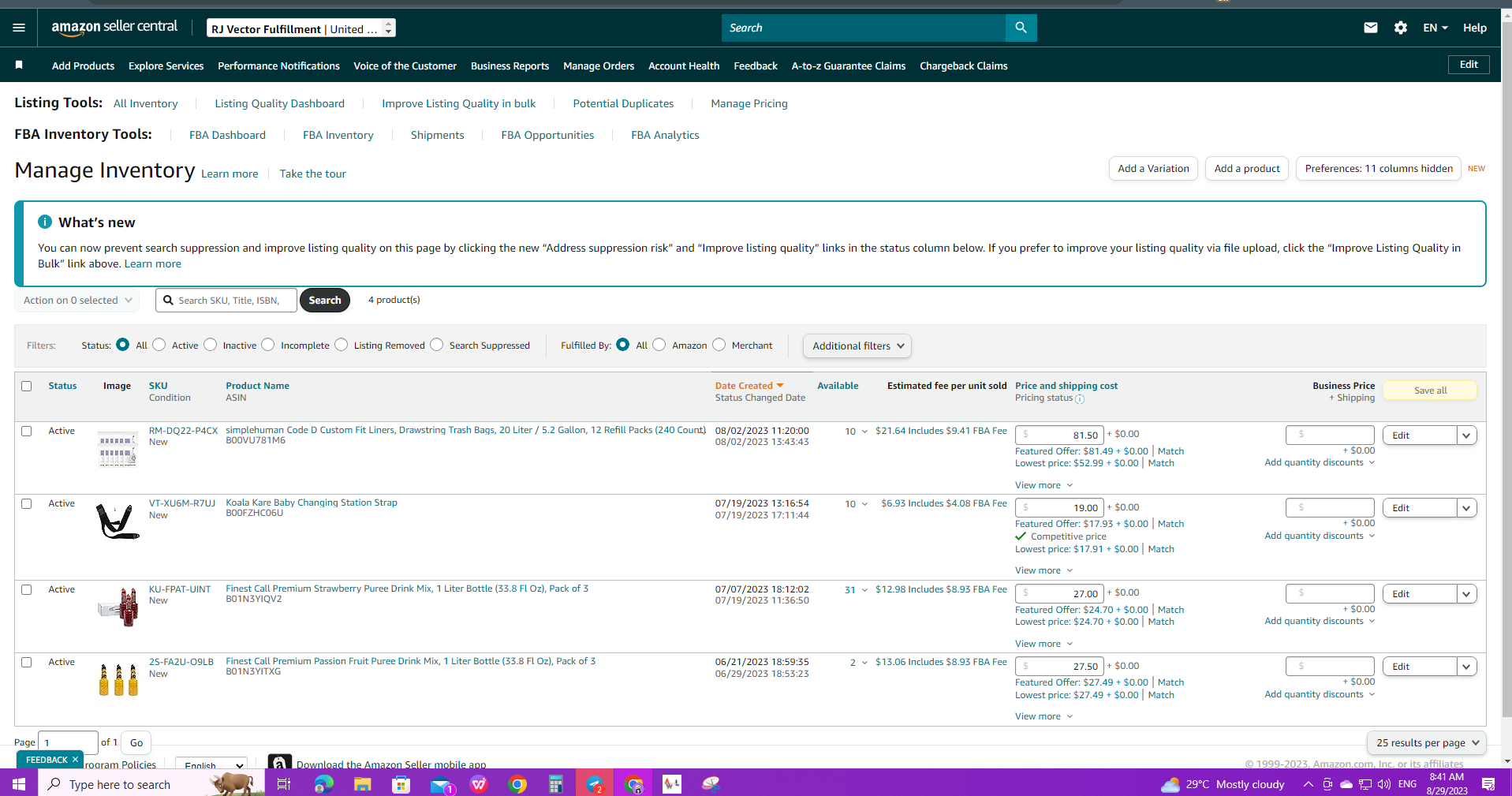
Task: Click the search magnifier button in header
Action: click(x=1021, y=28)
